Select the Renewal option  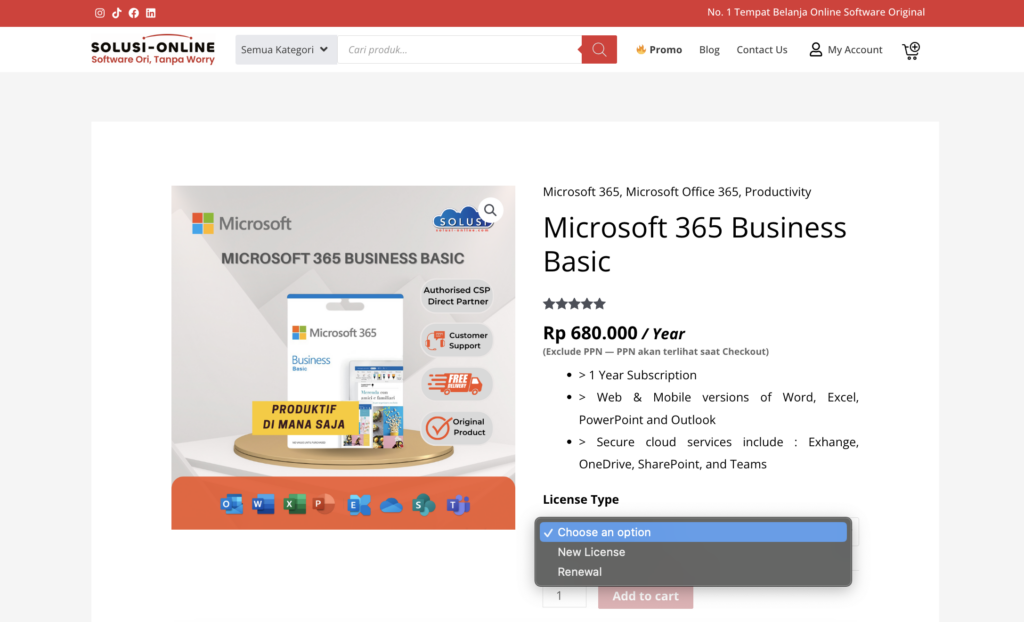[693, 572]
